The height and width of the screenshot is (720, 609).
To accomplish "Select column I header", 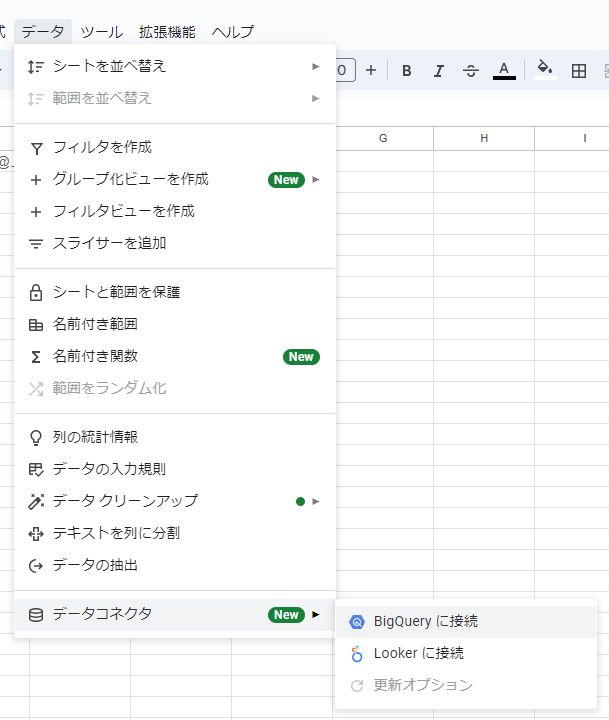I will tap(572, 138).
